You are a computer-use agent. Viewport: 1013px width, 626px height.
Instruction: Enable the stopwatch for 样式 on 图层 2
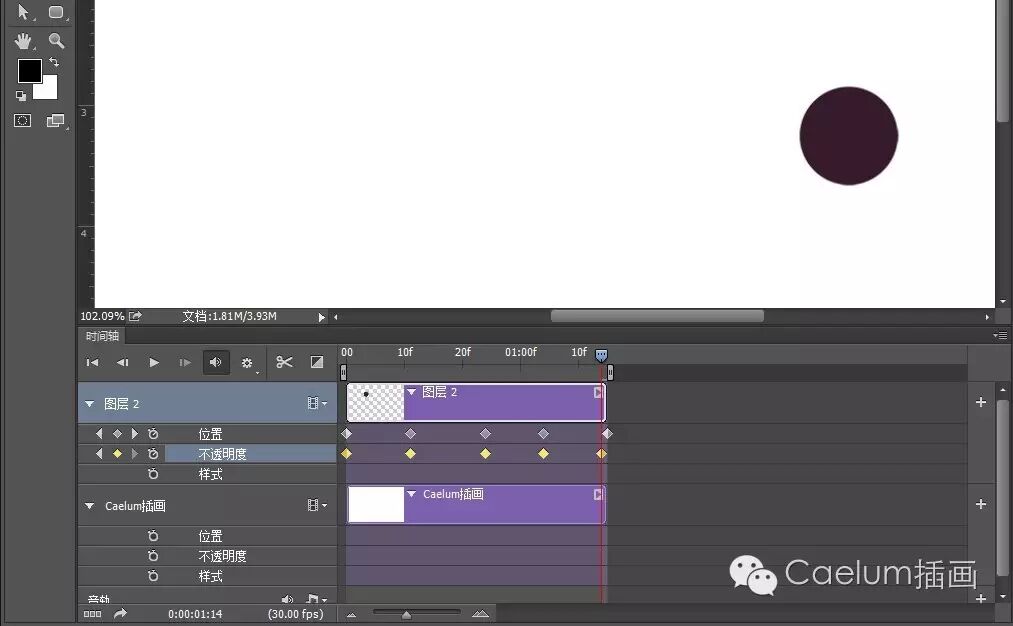[x=152, y=474]
